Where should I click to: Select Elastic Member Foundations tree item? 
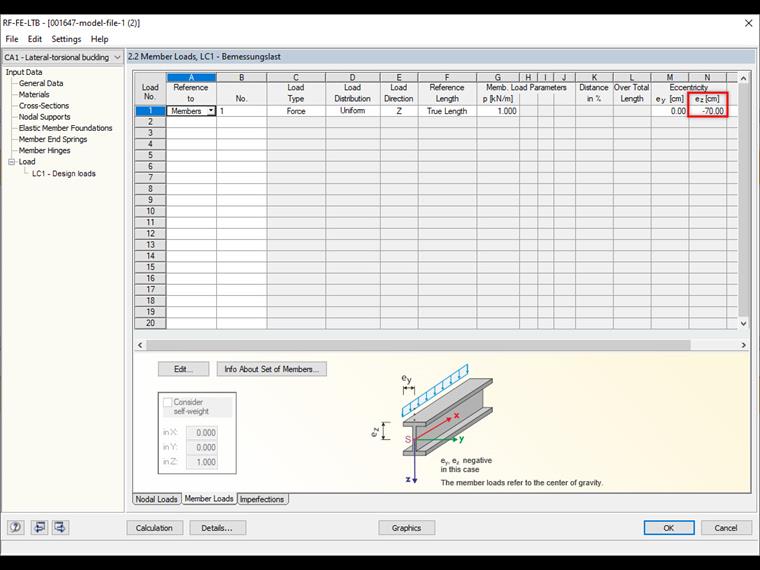pos(65,128)
